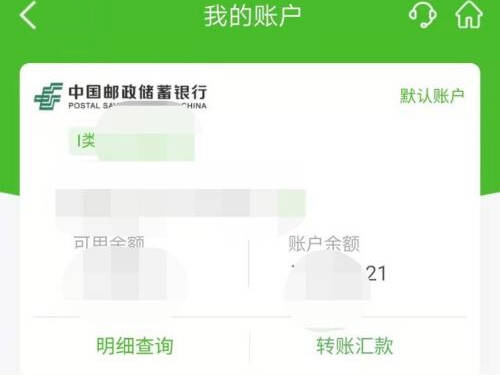Go to the home page via house icon
This screenshot has width=500, height=375.
tap(469, 15)
